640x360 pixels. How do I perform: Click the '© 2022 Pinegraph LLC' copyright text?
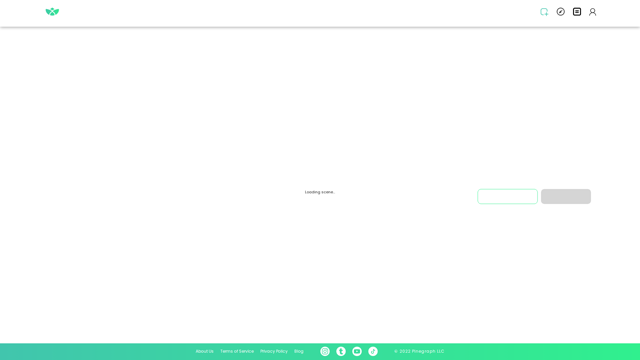(419, 351)
